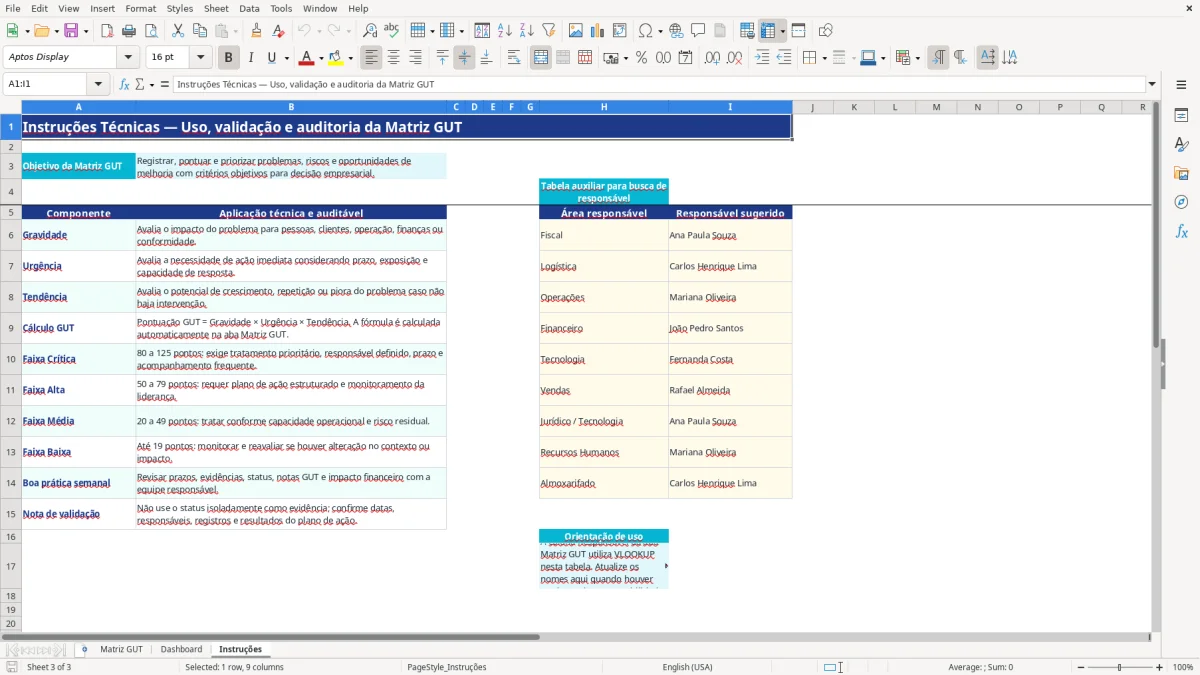Viewport: 1200px width, 675px height.
Task: Run the spelling check
Action: tap(392, 31)
